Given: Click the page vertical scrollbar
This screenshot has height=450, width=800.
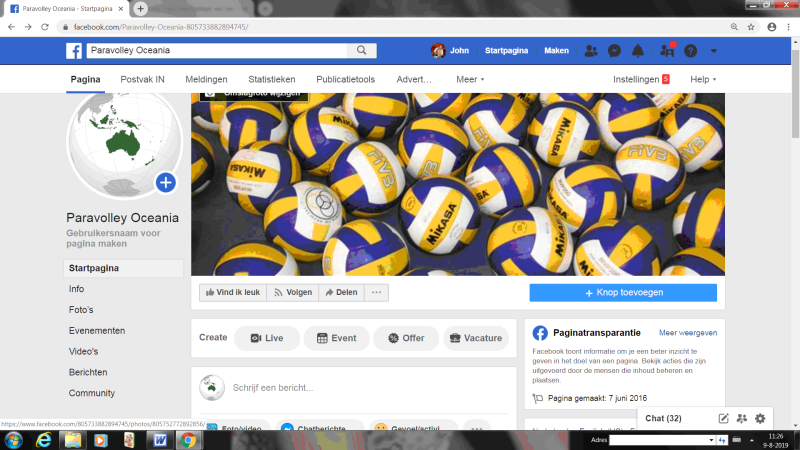Looking at the screenshot, I should coord(795,94).
